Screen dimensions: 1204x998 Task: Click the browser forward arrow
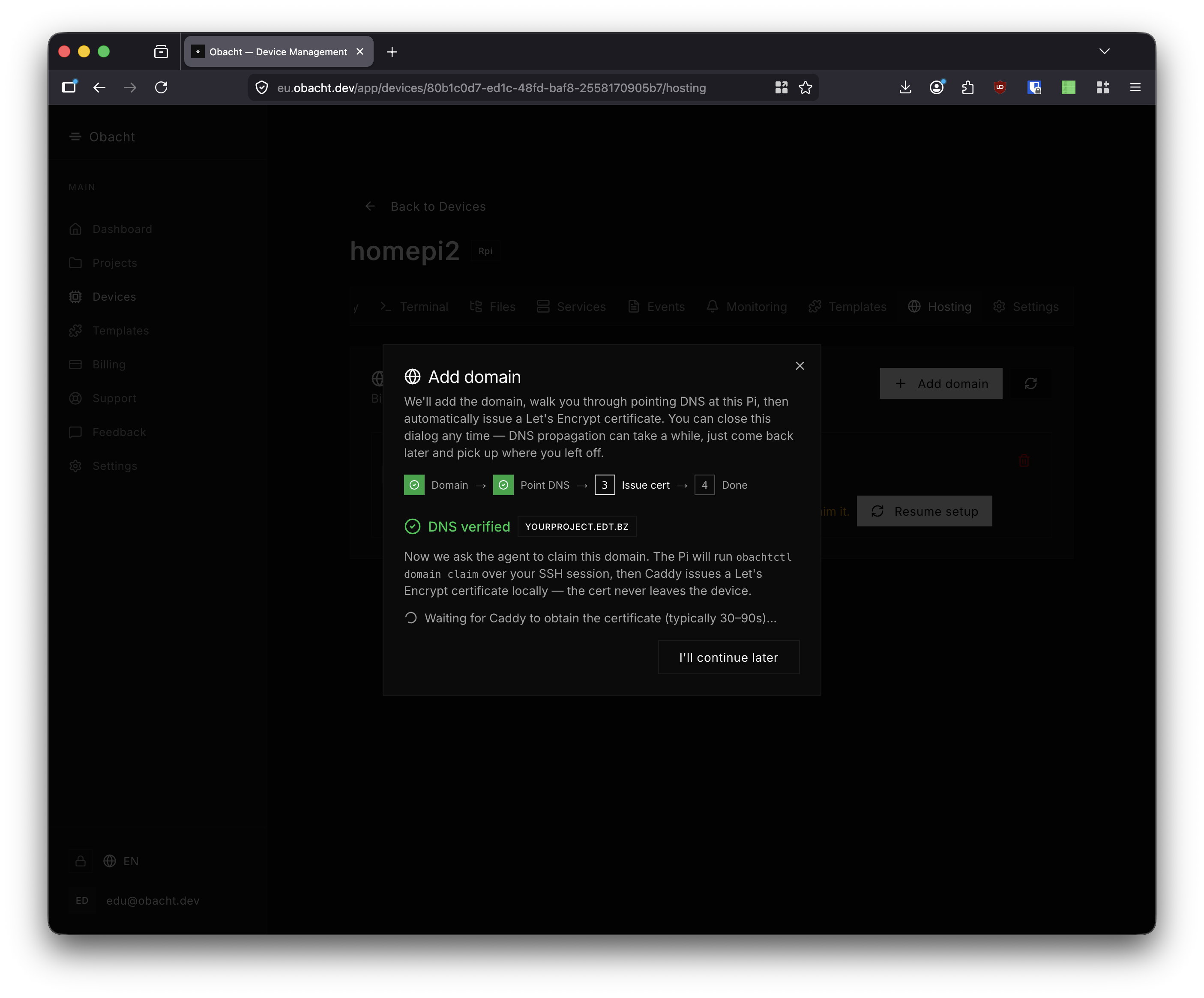(x=130, y=87)
